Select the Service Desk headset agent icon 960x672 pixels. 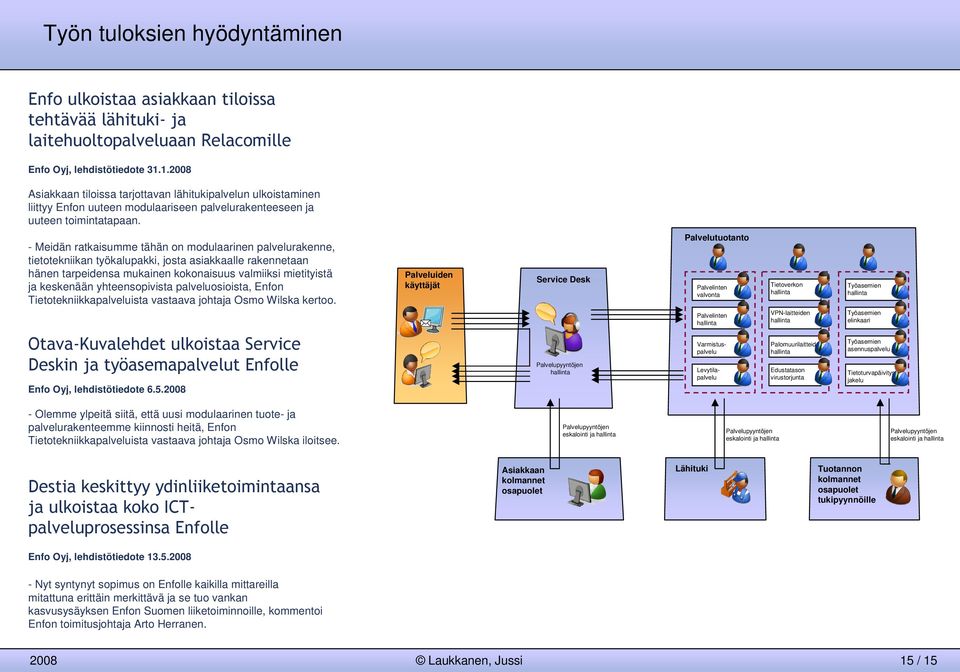click(564, 335)
